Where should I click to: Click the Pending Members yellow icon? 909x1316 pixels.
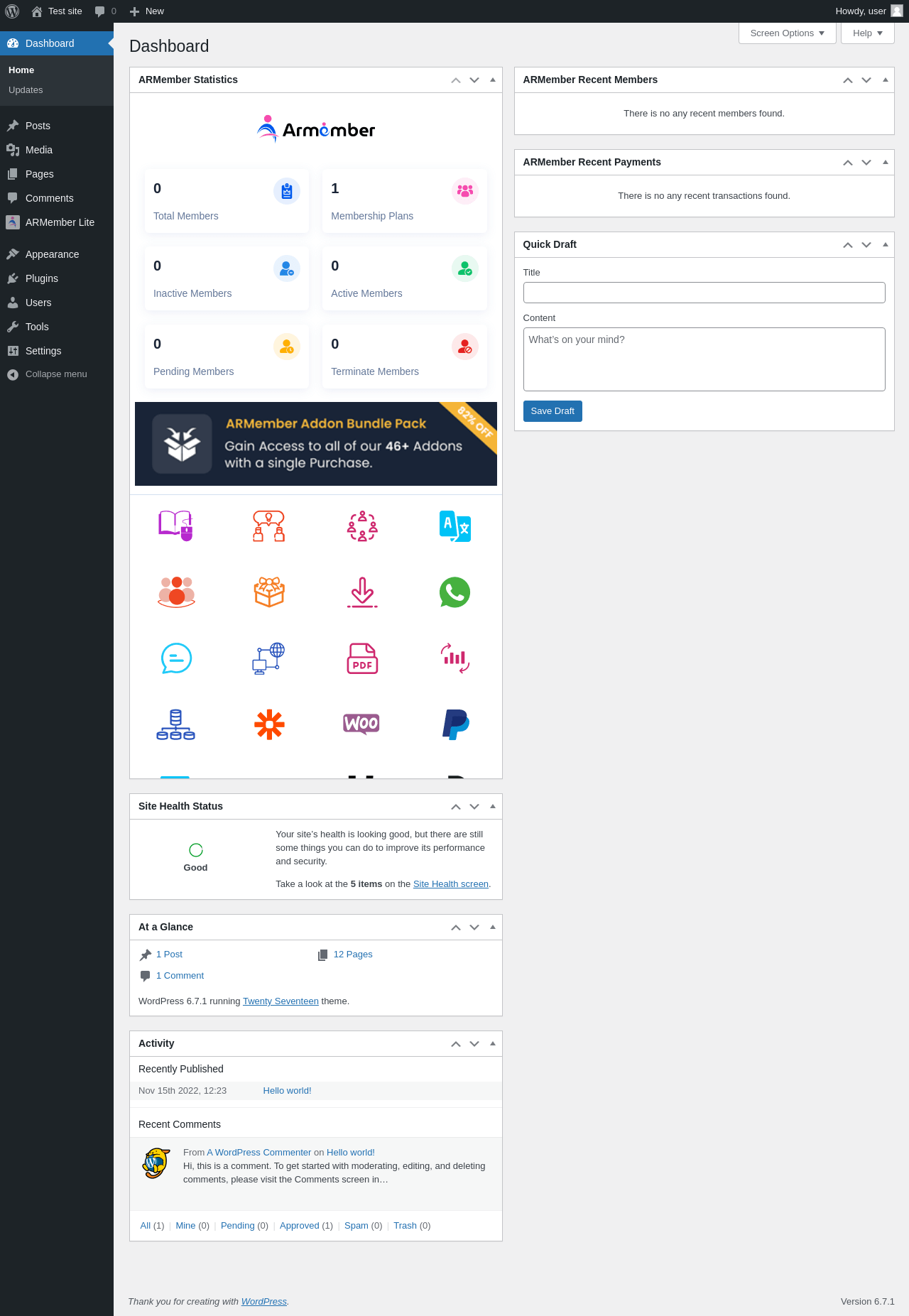(287, 347)
